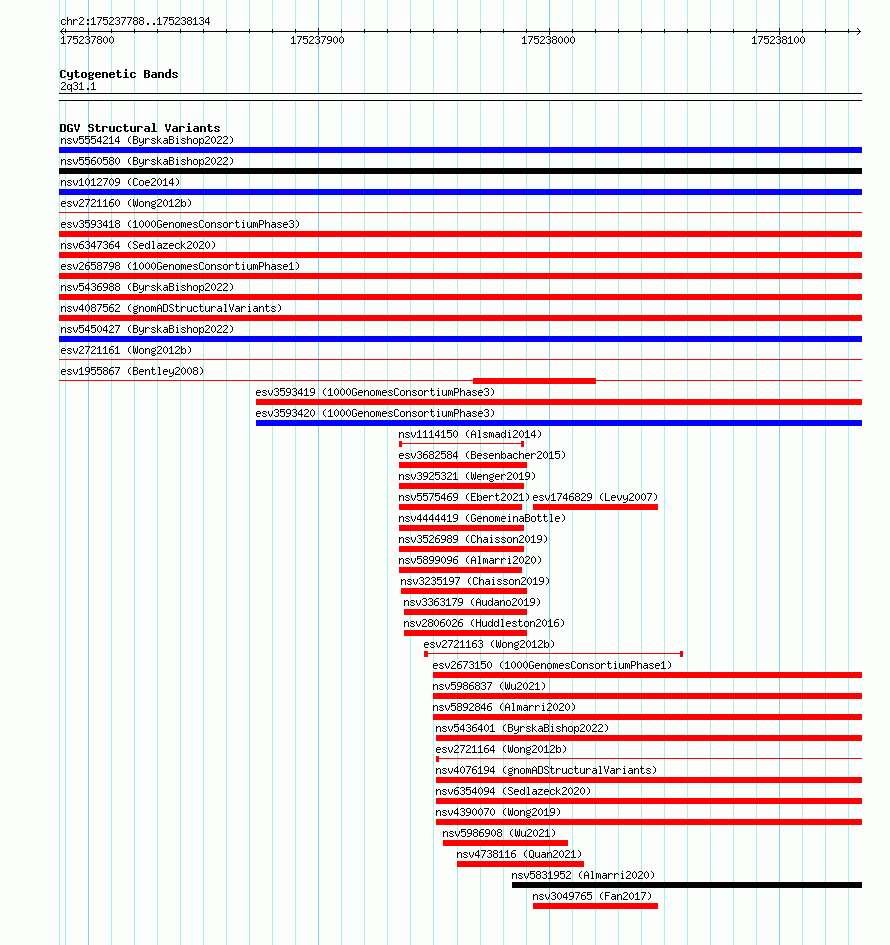This screenshot has width=890, height=945.
Task: Click the 175237800 ruler coordinate
Action: click(x=87, y=40)
